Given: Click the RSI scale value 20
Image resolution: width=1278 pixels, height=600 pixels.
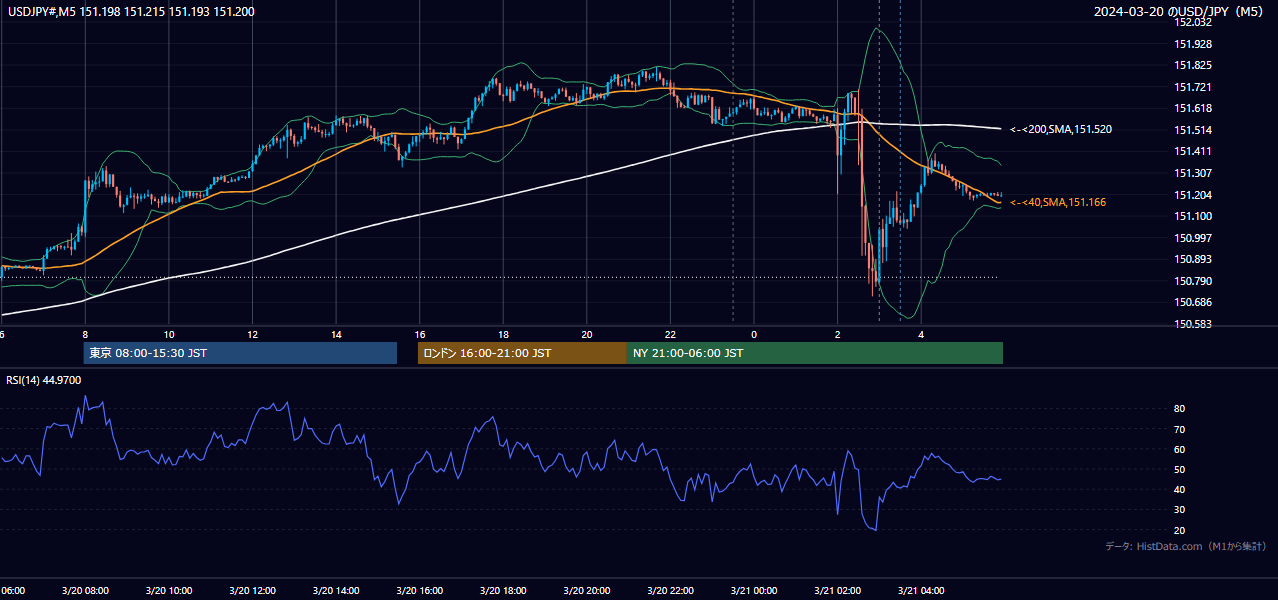Looking at the screenshot, I should click(1180, 530).
